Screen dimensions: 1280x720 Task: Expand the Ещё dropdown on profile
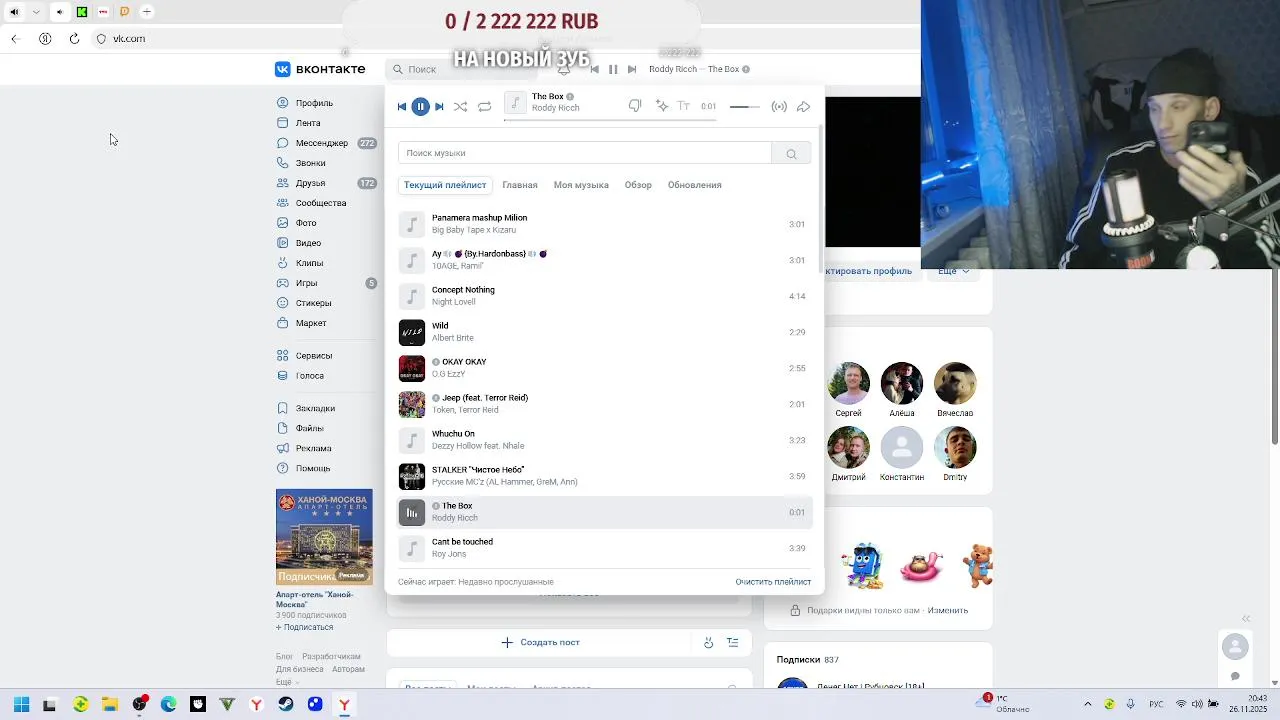(x=954, y=271)
